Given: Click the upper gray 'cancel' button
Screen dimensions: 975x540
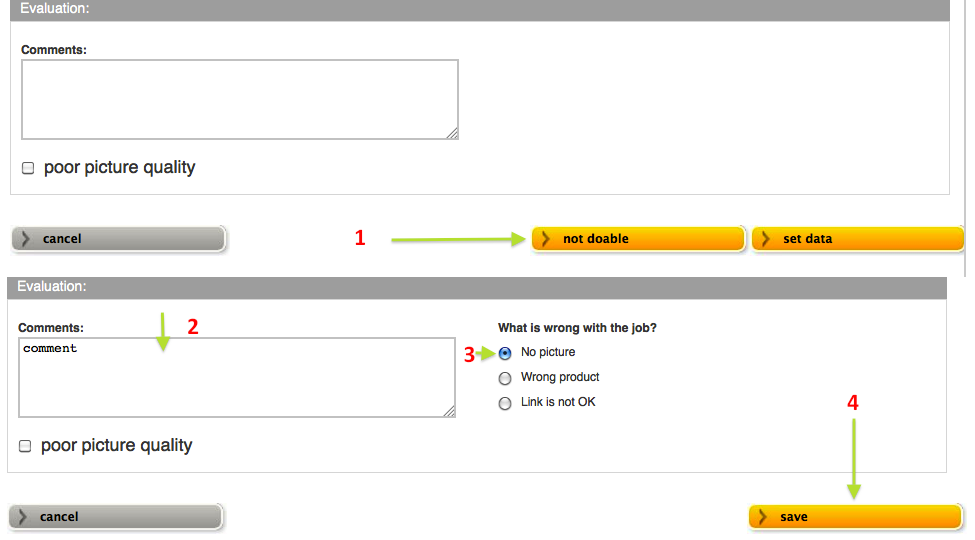Looking at the screenshot, I should coord(118,239).
